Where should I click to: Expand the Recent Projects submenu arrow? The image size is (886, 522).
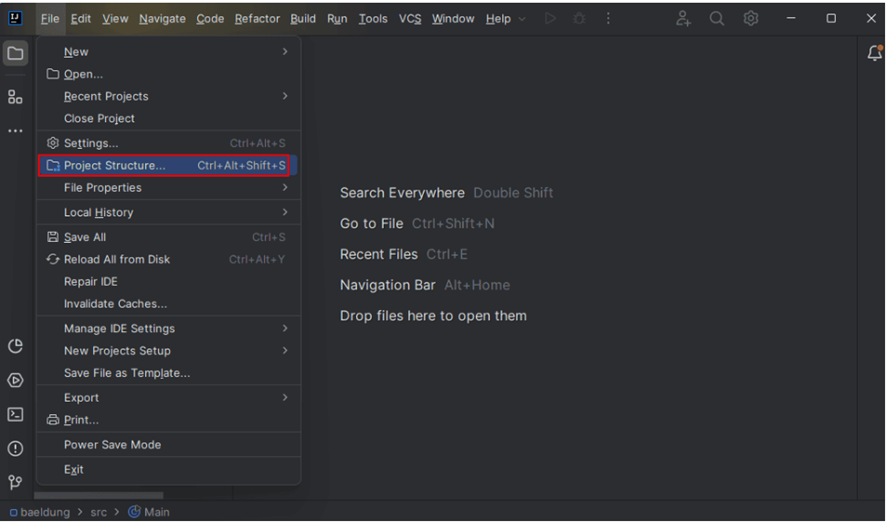point(285,96)
